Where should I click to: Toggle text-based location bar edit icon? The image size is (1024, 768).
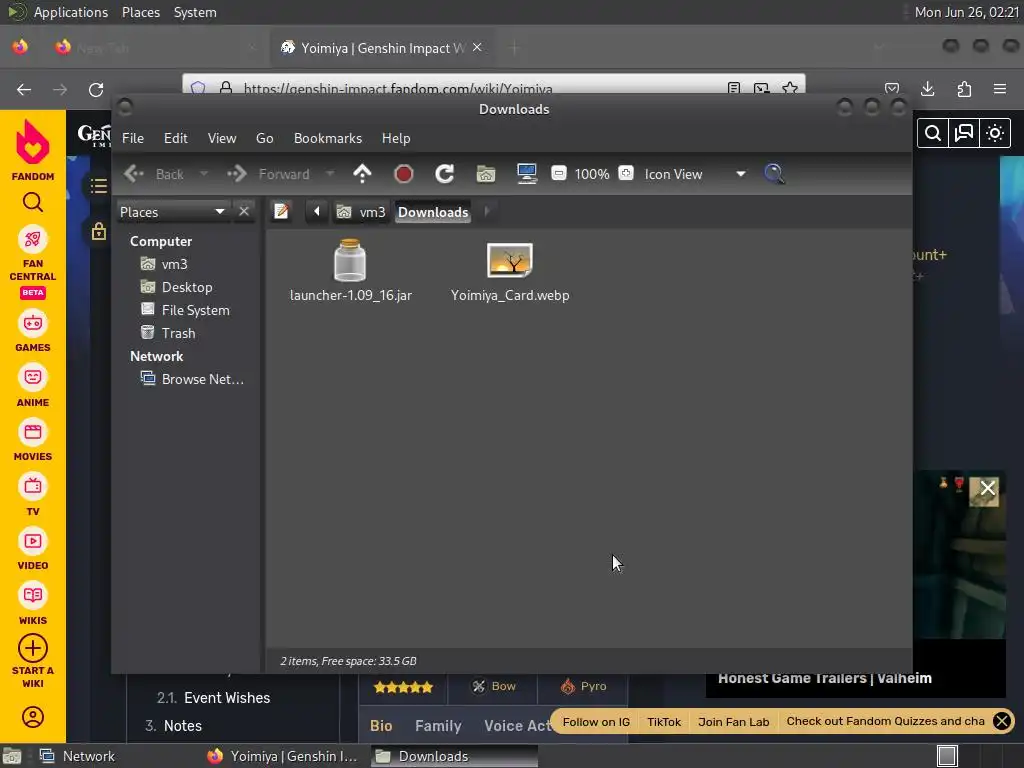[x=281, y=212]
